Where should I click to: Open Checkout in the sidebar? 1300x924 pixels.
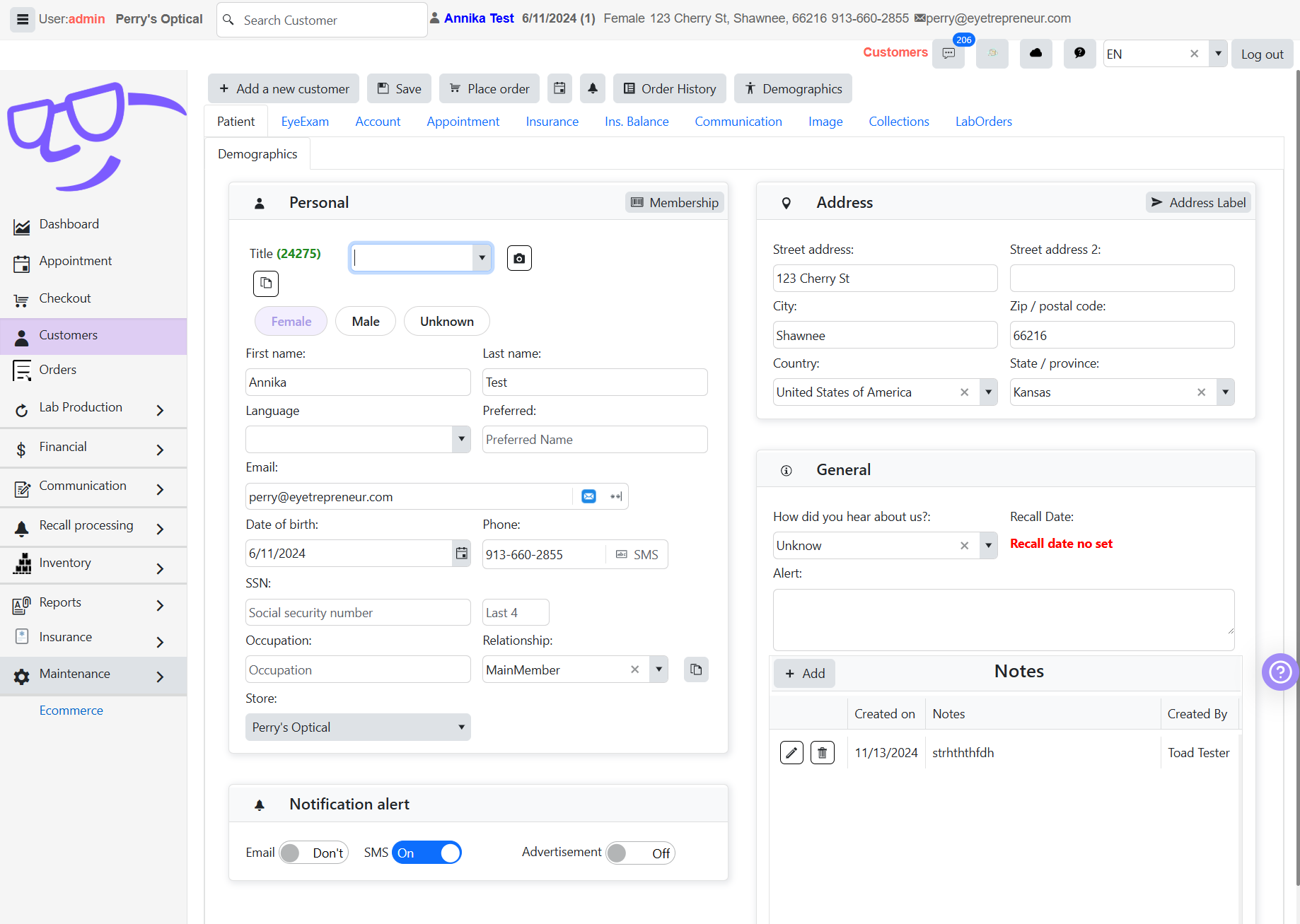tap(64, 298)
